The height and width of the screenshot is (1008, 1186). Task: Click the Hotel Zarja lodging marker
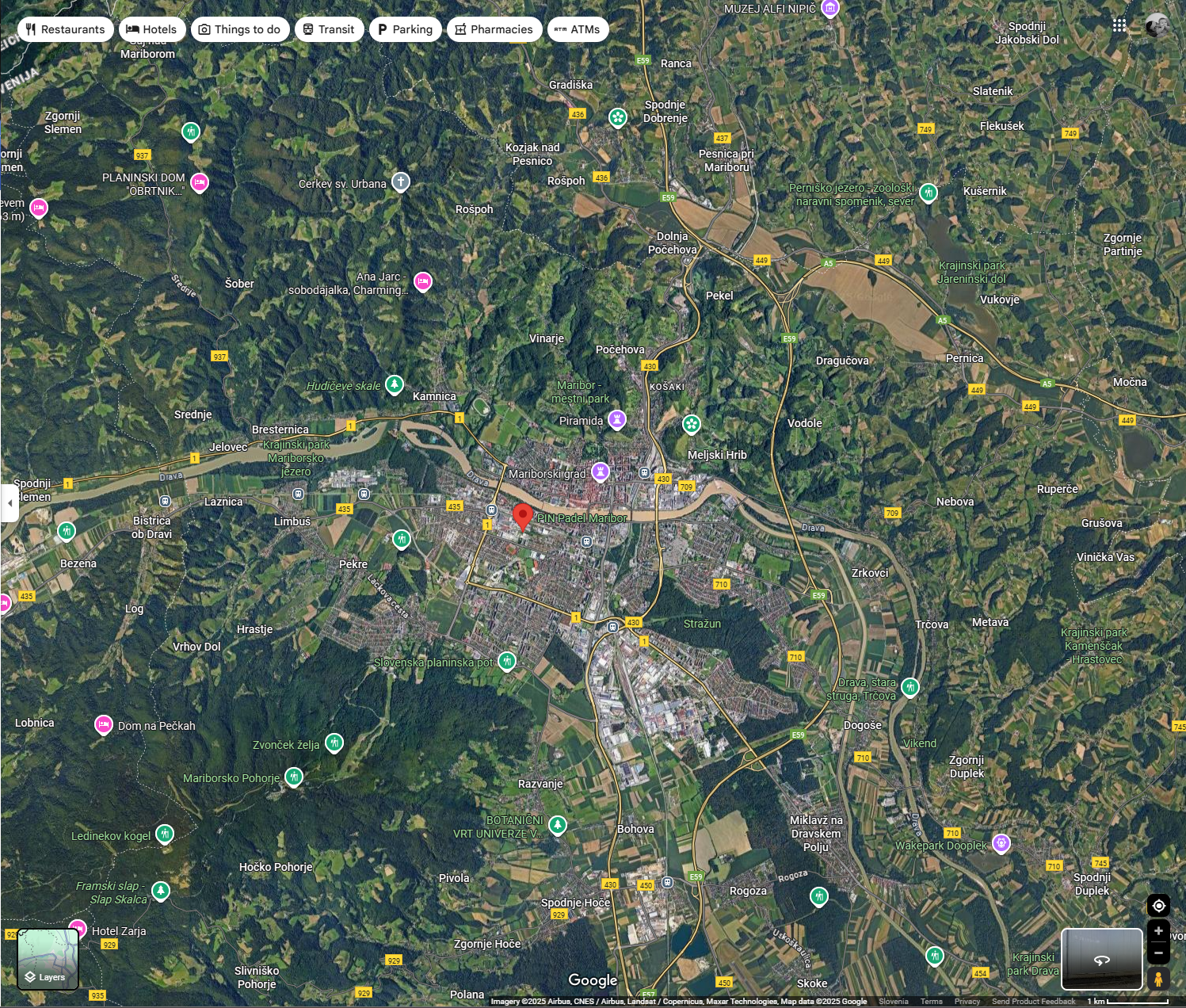pyautogui.click(x=78, y=928)
